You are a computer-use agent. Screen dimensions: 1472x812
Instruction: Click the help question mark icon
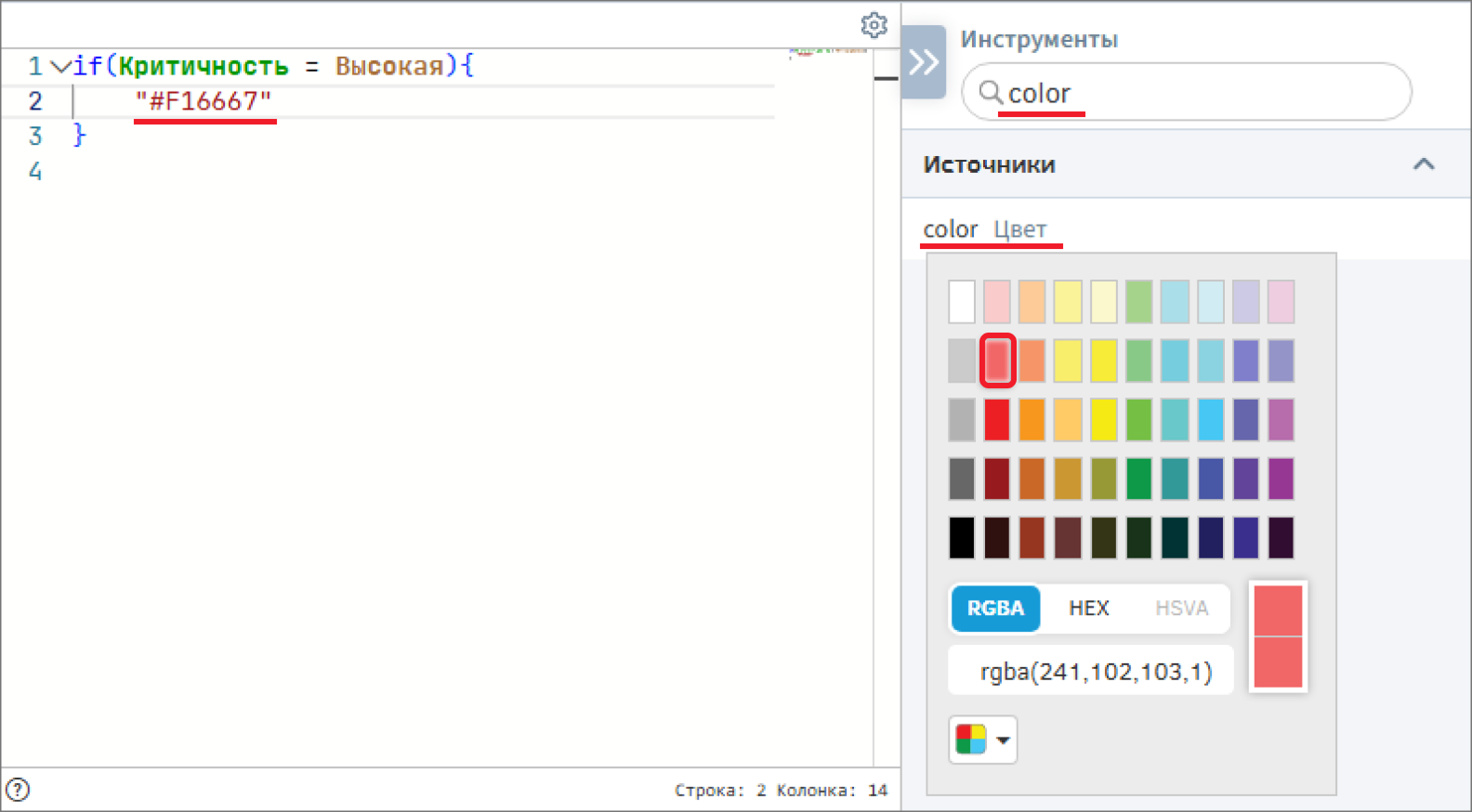click(x=18, y=790)
